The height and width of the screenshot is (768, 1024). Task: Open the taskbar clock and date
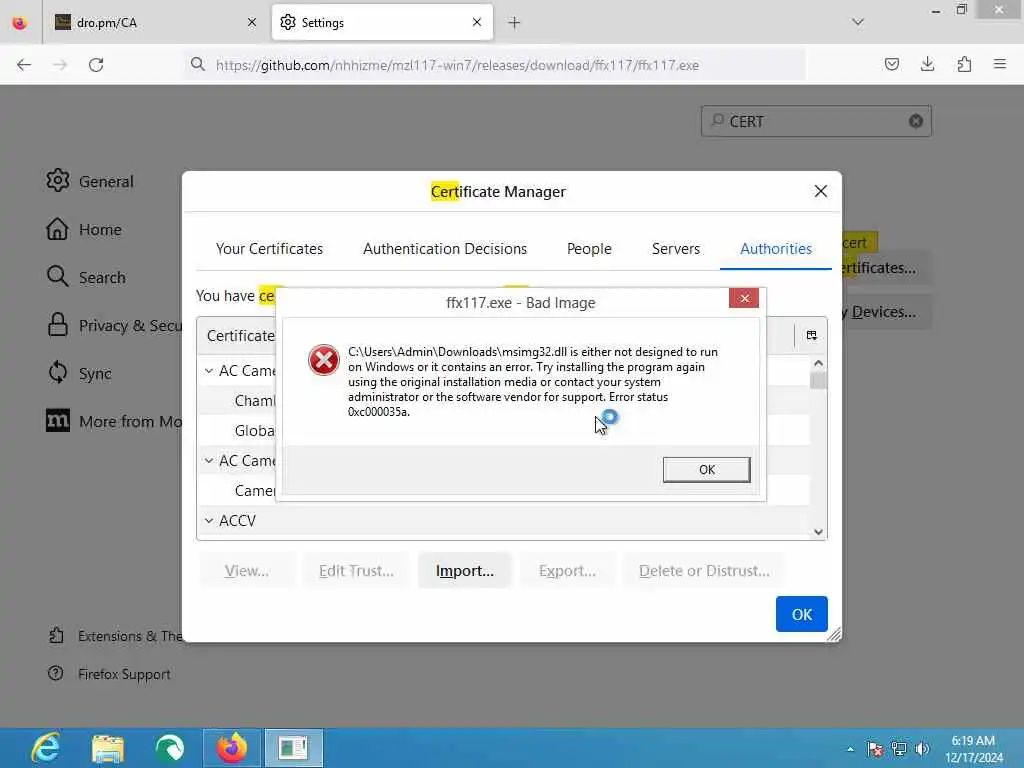pos(973,749)
